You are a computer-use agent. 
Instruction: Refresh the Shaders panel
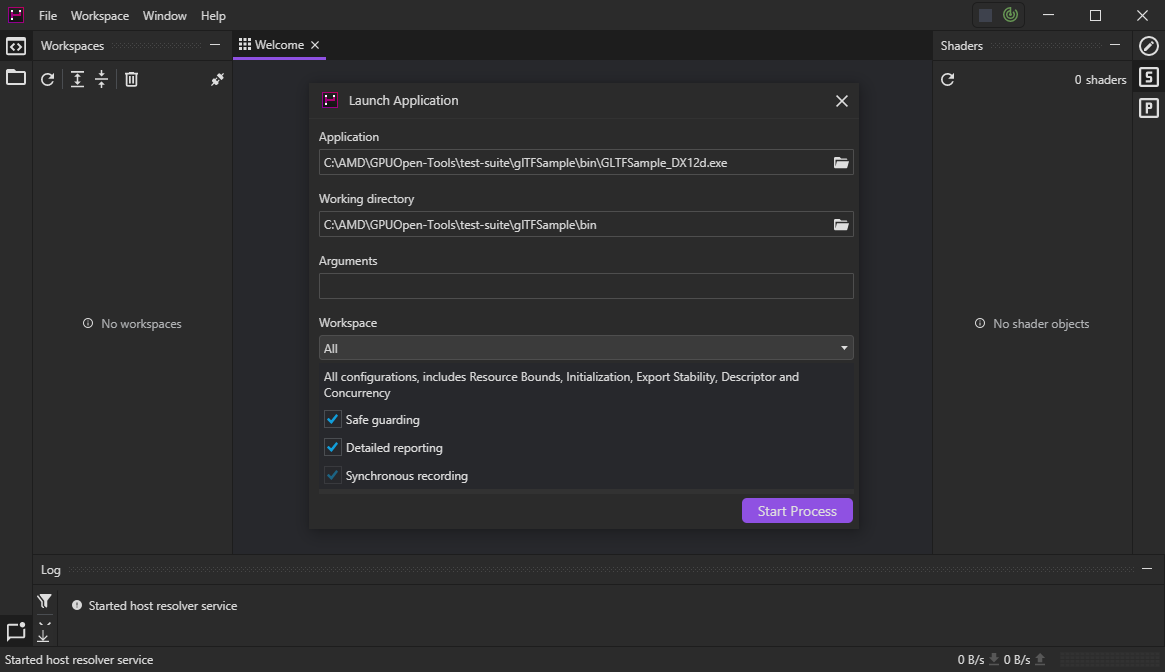coord(948,80)
